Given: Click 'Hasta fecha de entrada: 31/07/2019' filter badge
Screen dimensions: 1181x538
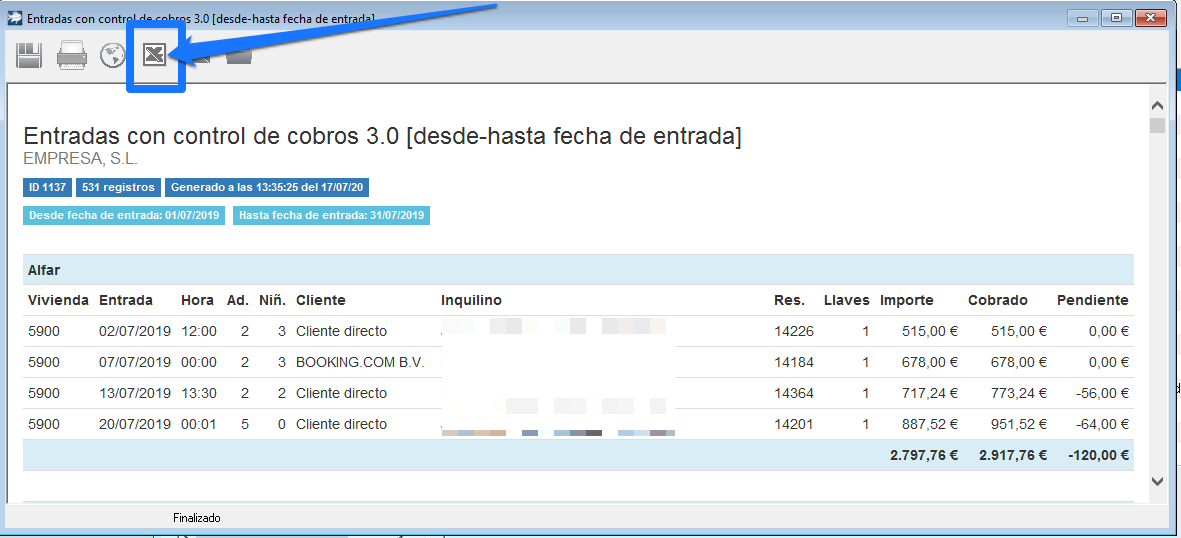Looking at the screenshot, I should click(331, 216).
